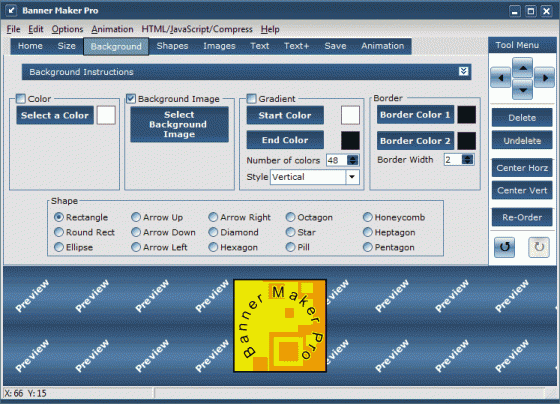
Task: Open the File menu
Action: coord(13,29)
